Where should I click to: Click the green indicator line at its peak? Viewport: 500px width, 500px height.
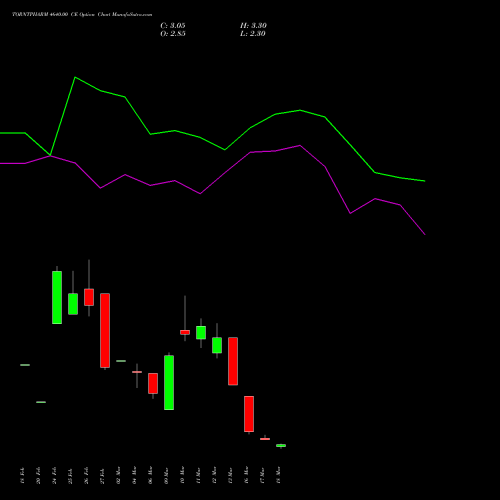(x=75, y=78)
